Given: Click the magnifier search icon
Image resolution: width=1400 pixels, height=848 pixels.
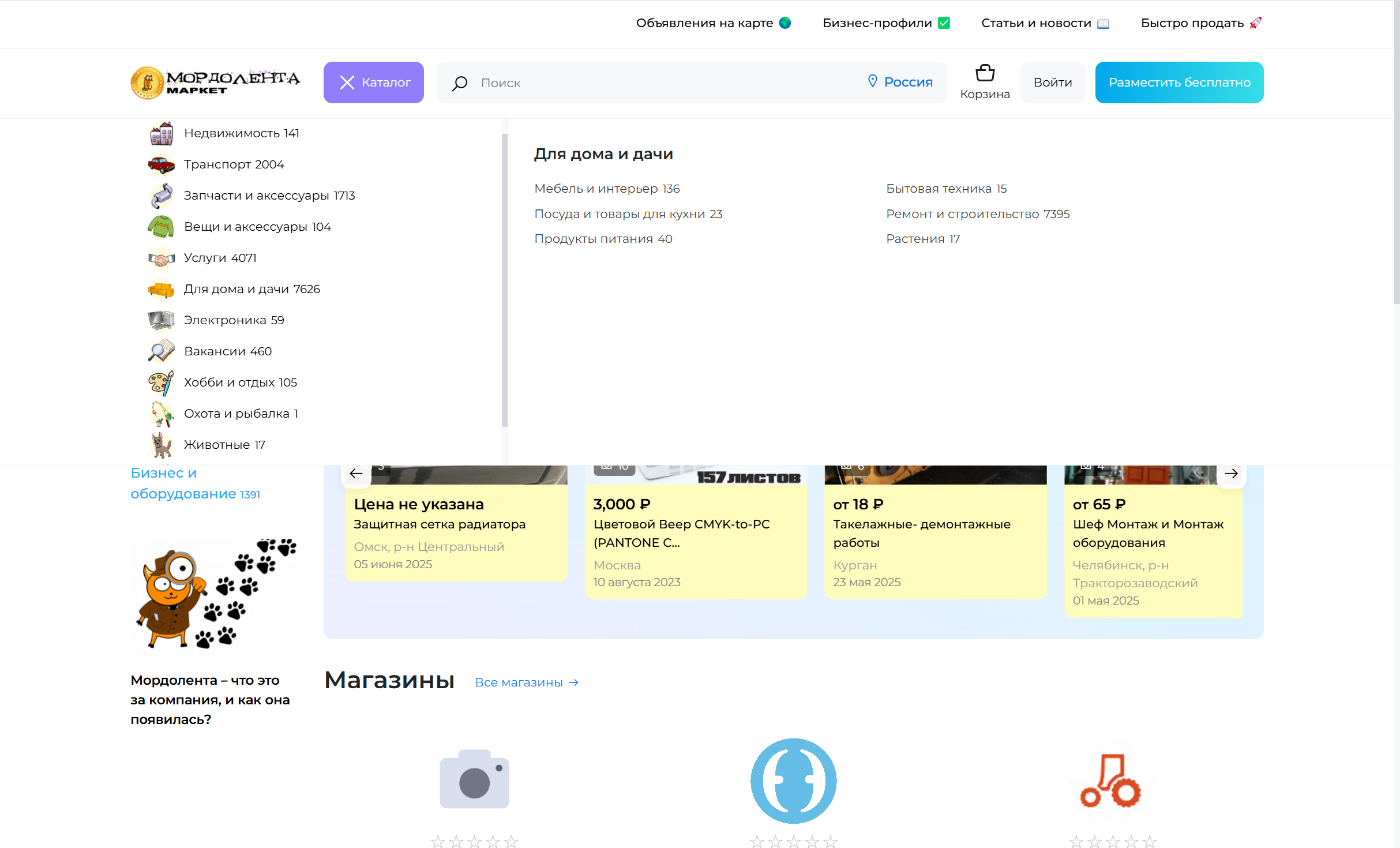Looking at the screenshot, I should coord(459,83).
